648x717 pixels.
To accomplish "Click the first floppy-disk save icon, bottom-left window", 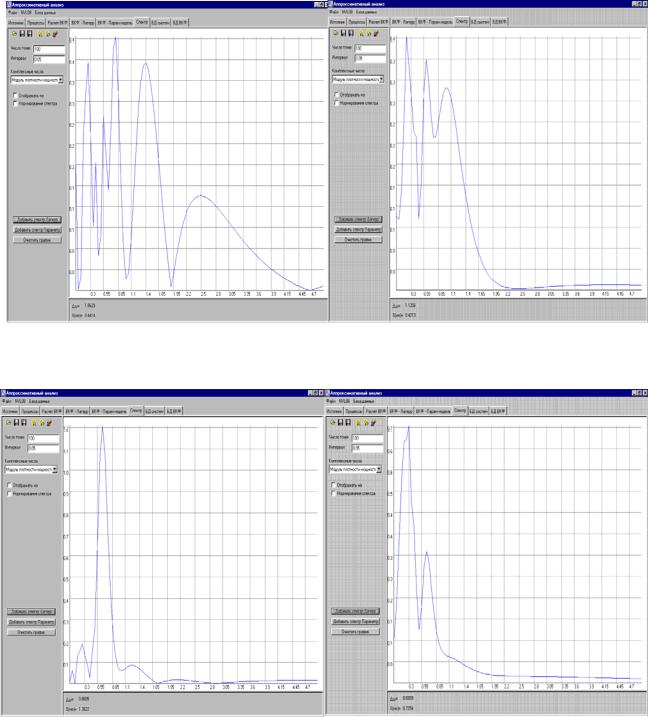I will [16, 422].
